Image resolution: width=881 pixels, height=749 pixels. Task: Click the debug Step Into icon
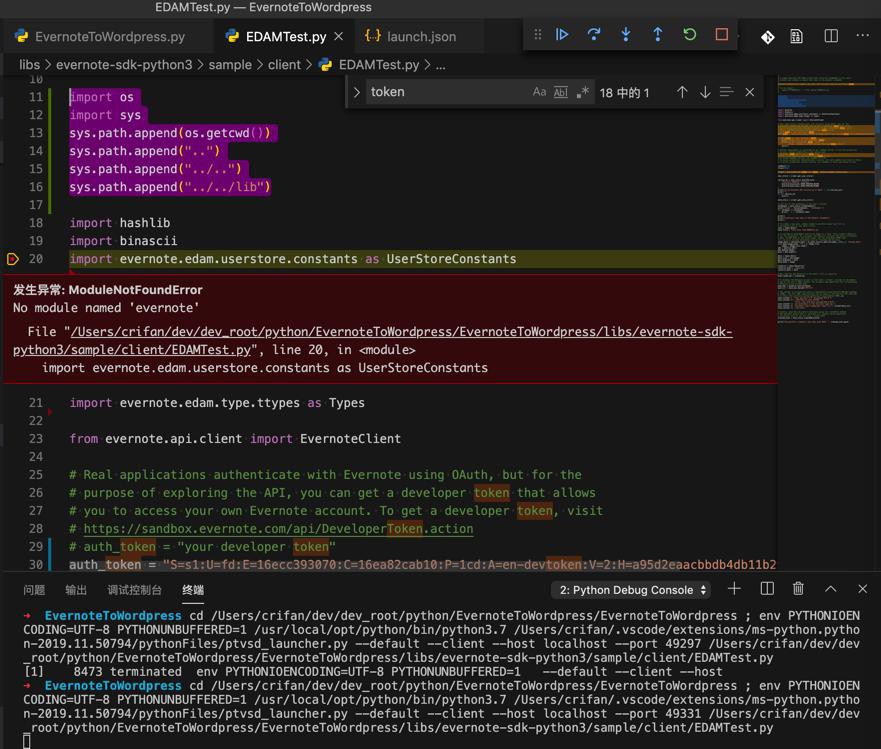pyautogui.click(x=625, y=35)
